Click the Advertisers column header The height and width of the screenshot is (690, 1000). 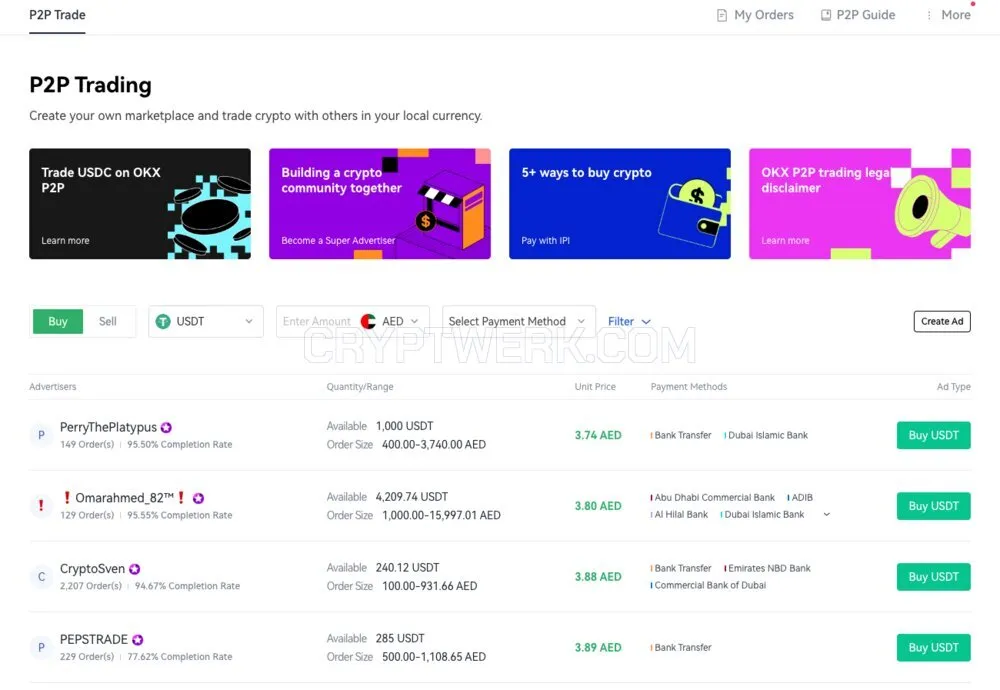click(53, 386)
